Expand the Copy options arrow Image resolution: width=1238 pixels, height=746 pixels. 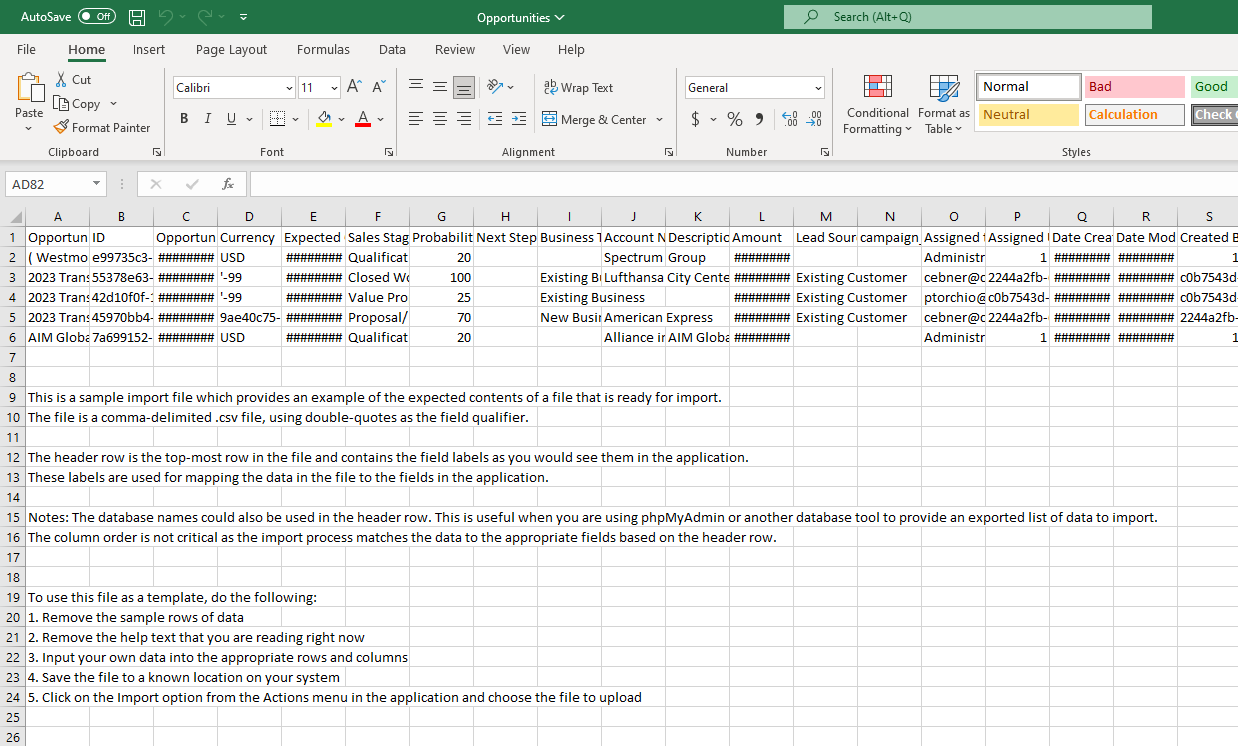click(x=113, y=103)
